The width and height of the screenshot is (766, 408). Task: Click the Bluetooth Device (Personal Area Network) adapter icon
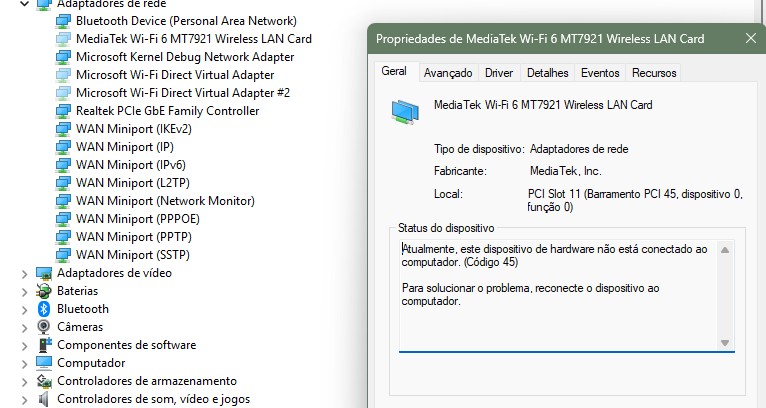(63, 21)
